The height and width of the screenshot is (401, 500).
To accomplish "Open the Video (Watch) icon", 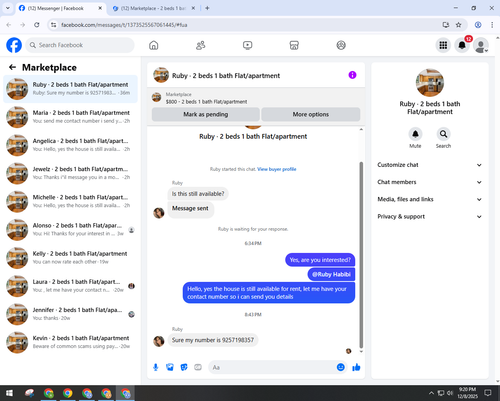I will click(x=247, y=45).
